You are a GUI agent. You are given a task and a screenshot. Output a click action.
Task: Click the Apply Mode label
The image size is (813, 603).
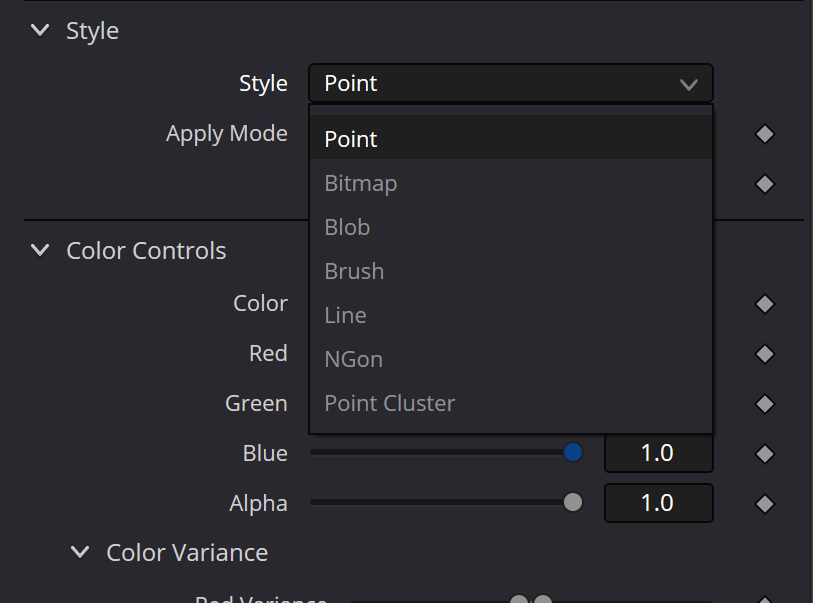(x=227, y=134)
